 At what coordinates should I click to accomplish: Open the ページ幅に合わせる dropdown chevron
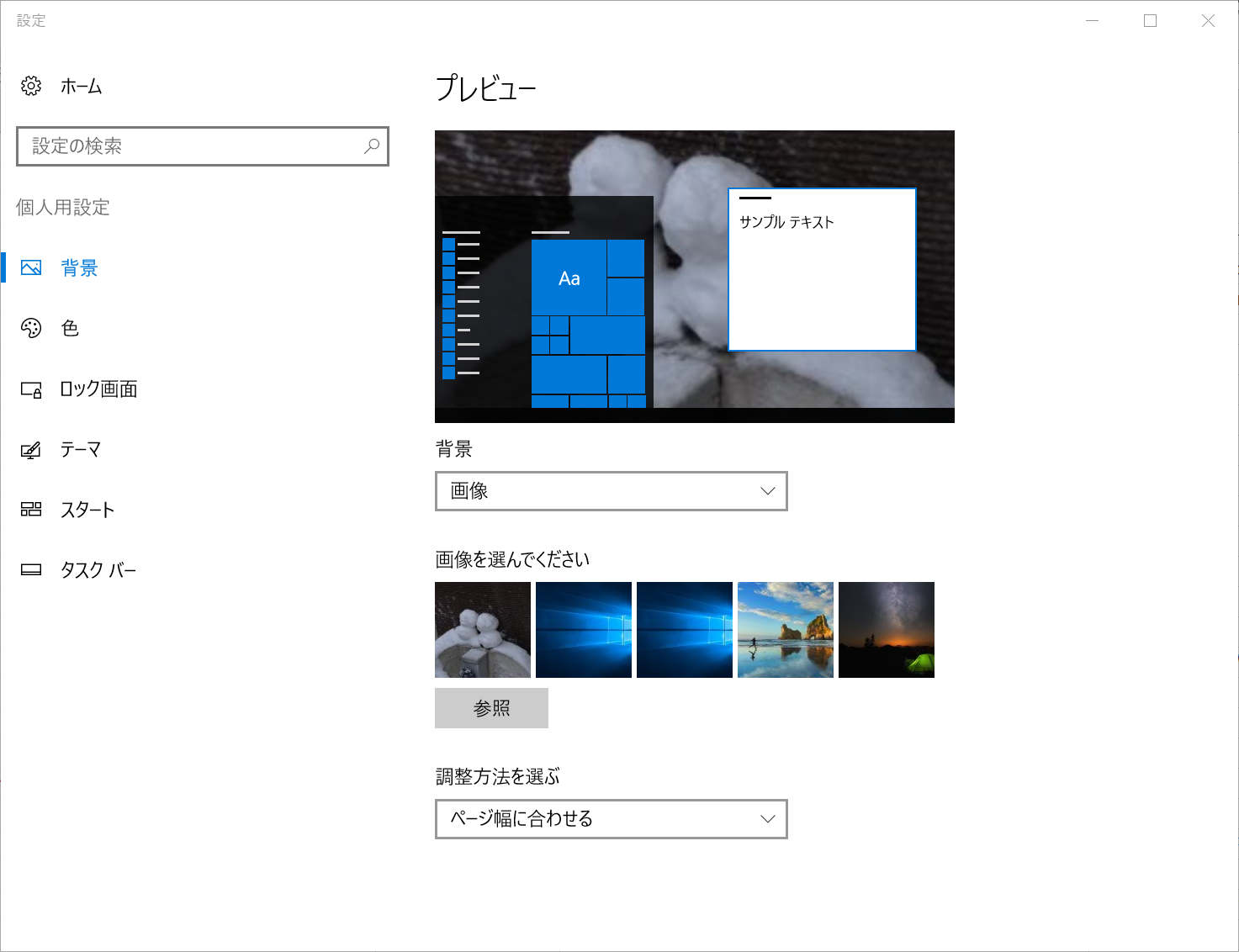click(x=766, y=818)
